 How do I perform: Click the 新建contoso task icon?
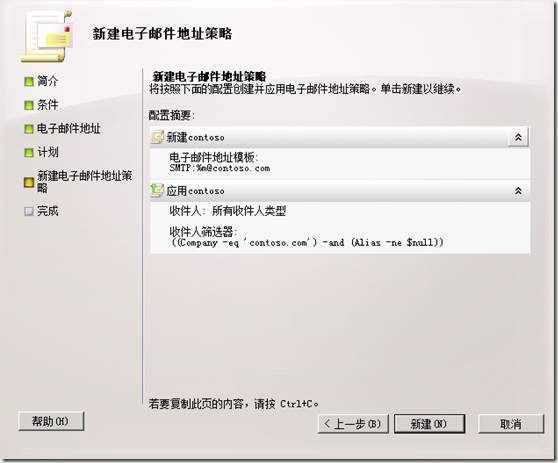click(158, 137)
